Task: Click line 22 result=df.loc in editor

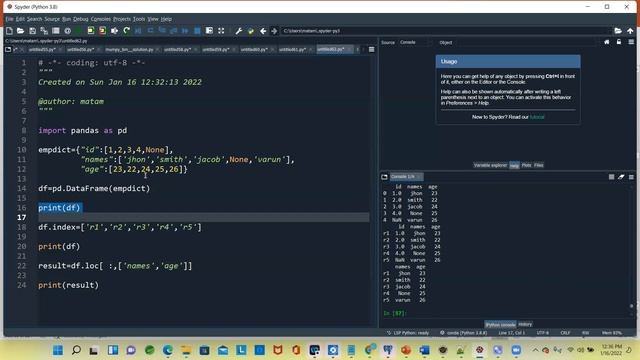Action: 115,266
